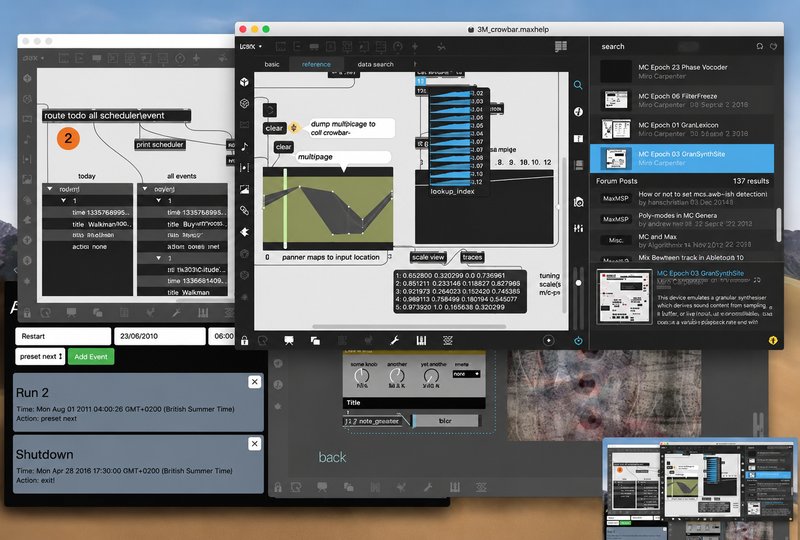Click the yellow badge icon at search panel bottom
The width and height of the screenshot is (800, 540).
773,340
